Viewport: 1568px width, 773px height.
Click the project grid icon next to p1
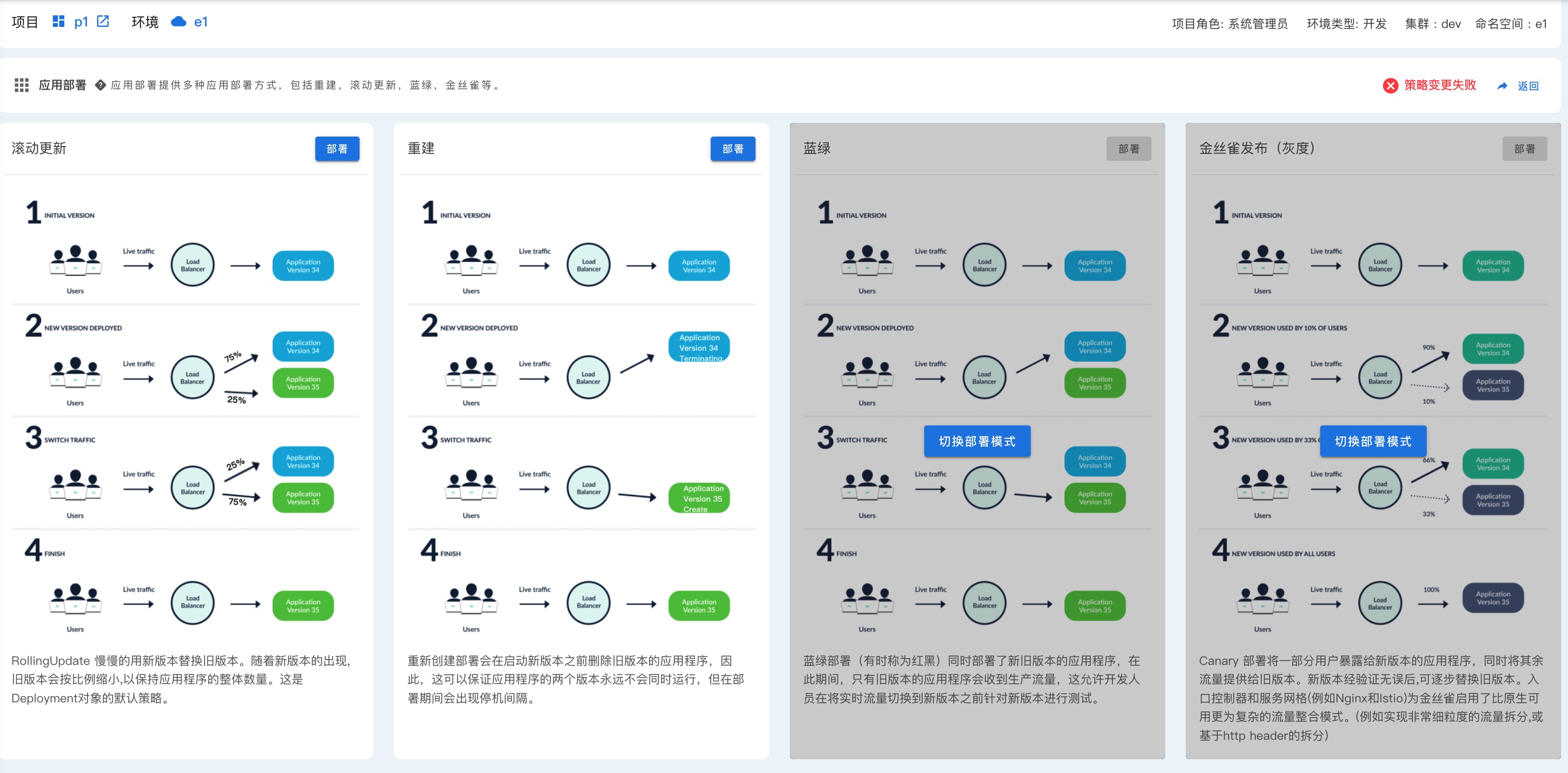coord(59,22)
